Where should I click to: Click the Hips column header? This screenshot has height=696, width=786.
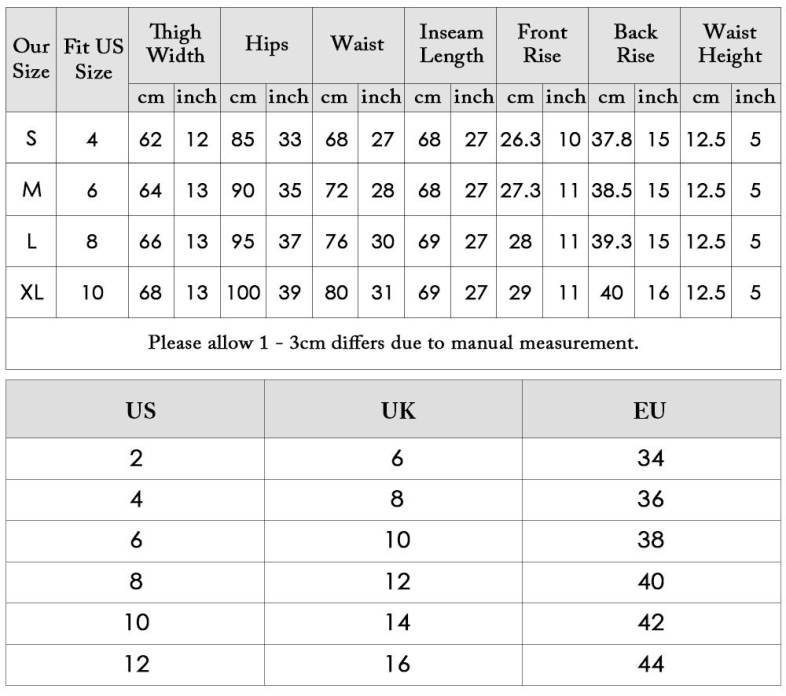click(266, 45)
